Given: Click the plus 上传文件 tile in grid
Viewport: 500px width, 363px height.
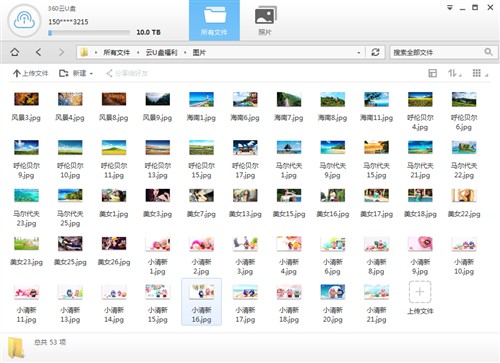Looking at the screenshot, I should pyautogui.click(x=420, y=292).
